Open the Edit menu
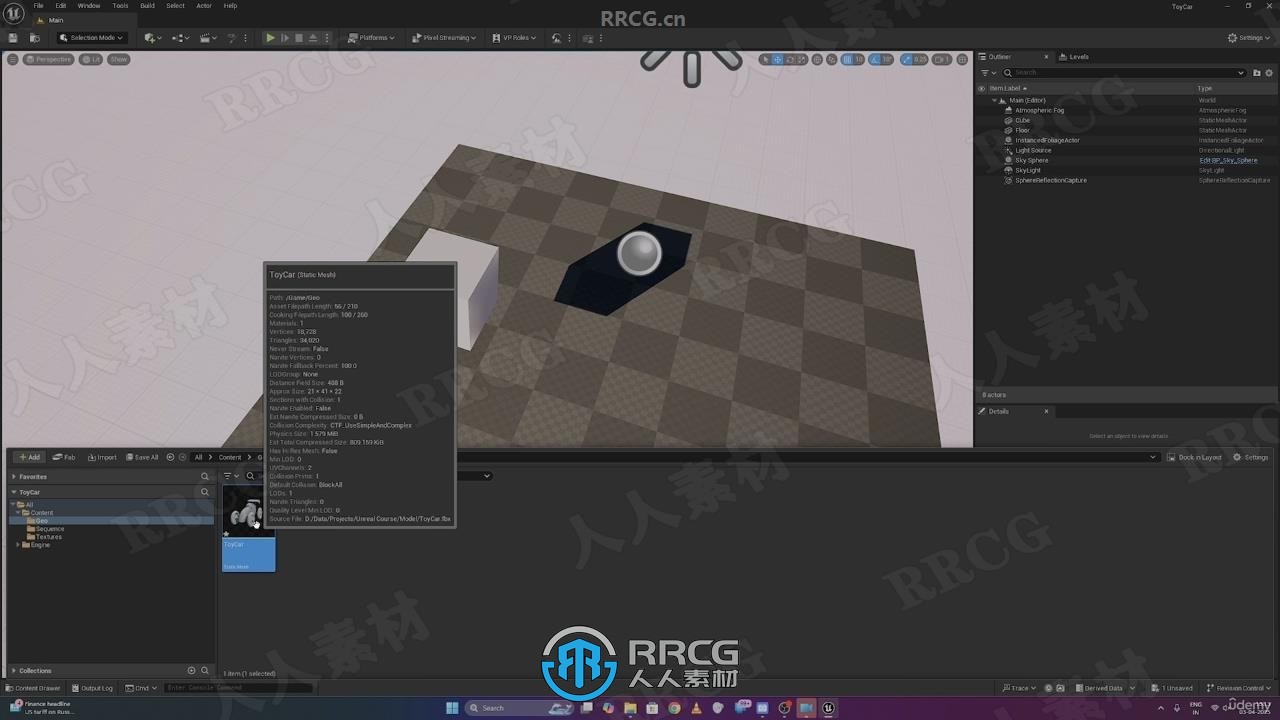Image resolution: width=1280 pixels, height=720 pixels. 61,6
